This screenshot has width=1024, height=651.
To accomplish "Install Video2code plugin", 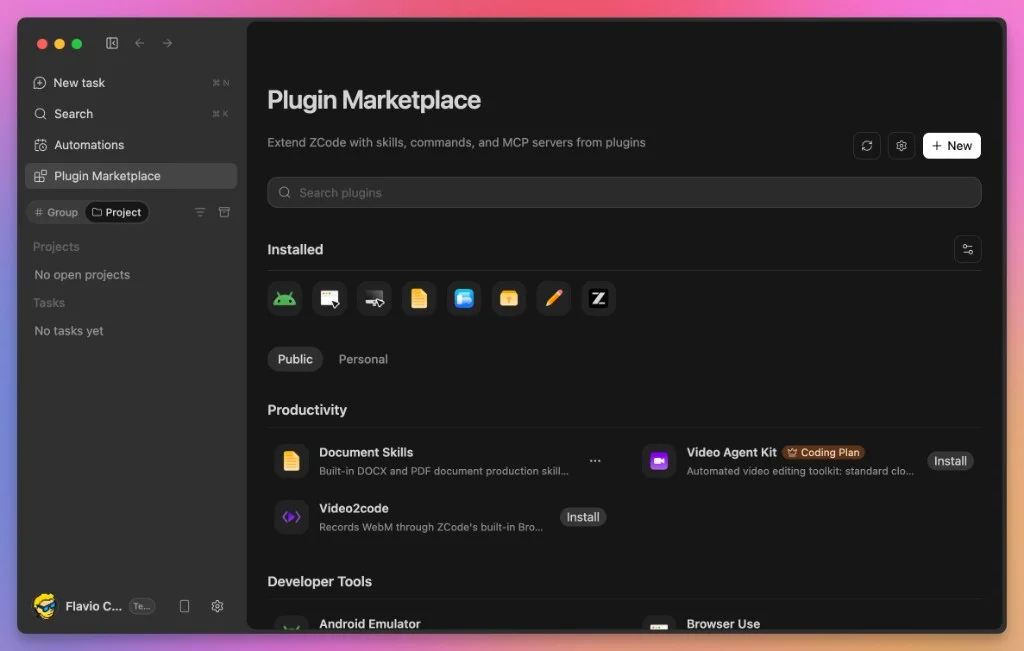I will (x=583, y=517).
